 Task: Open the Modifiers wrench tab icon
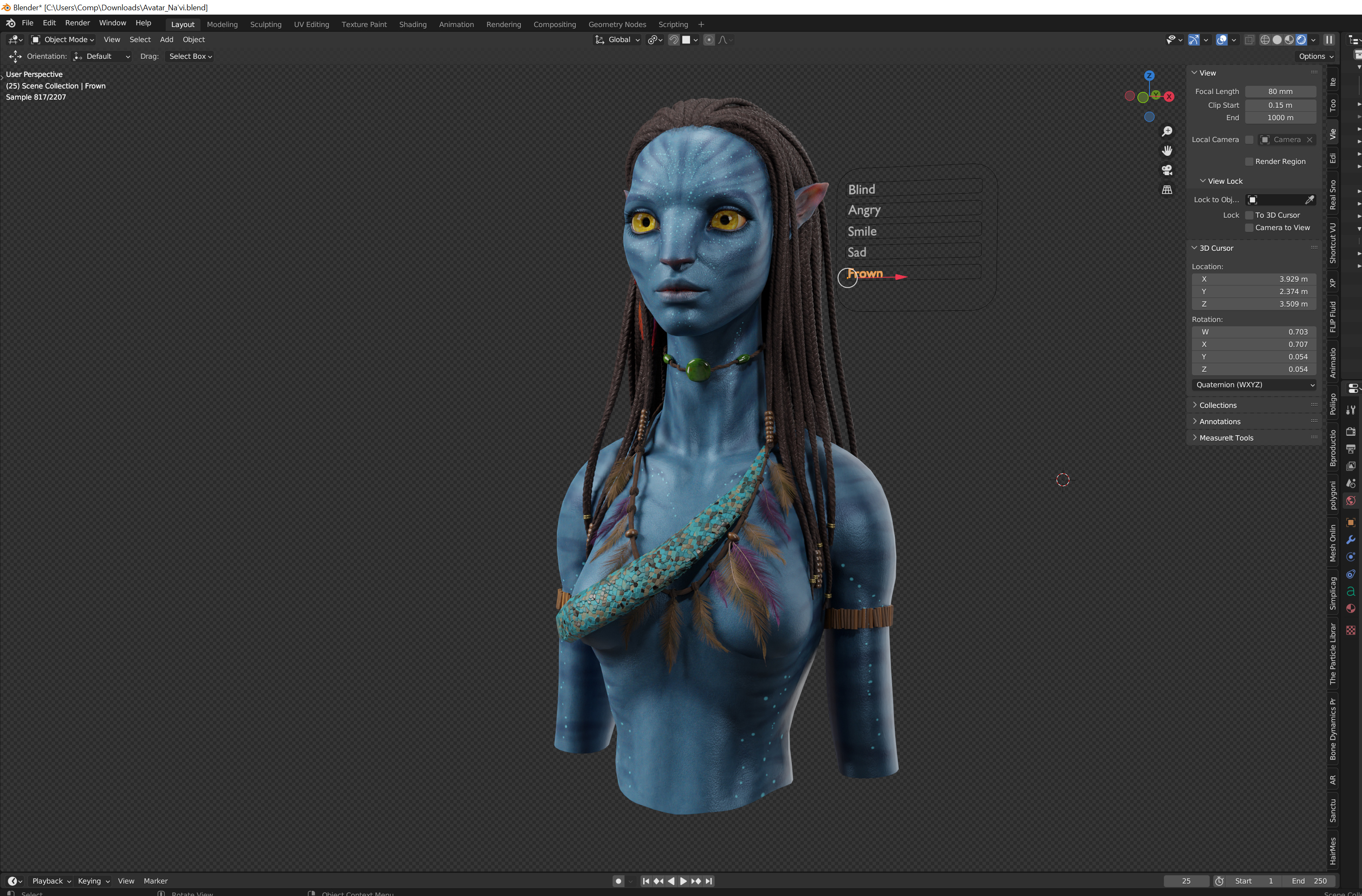(x=1350, y=540)
